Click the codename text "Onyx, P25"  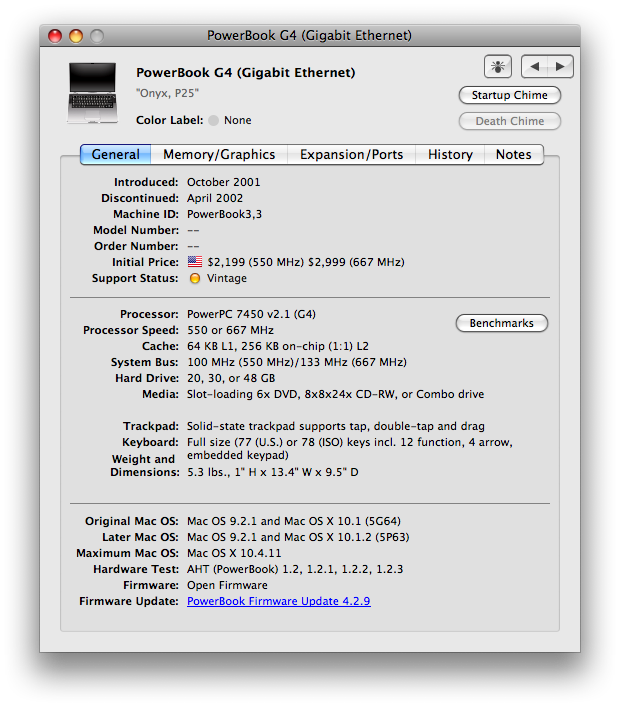[167, 93]
